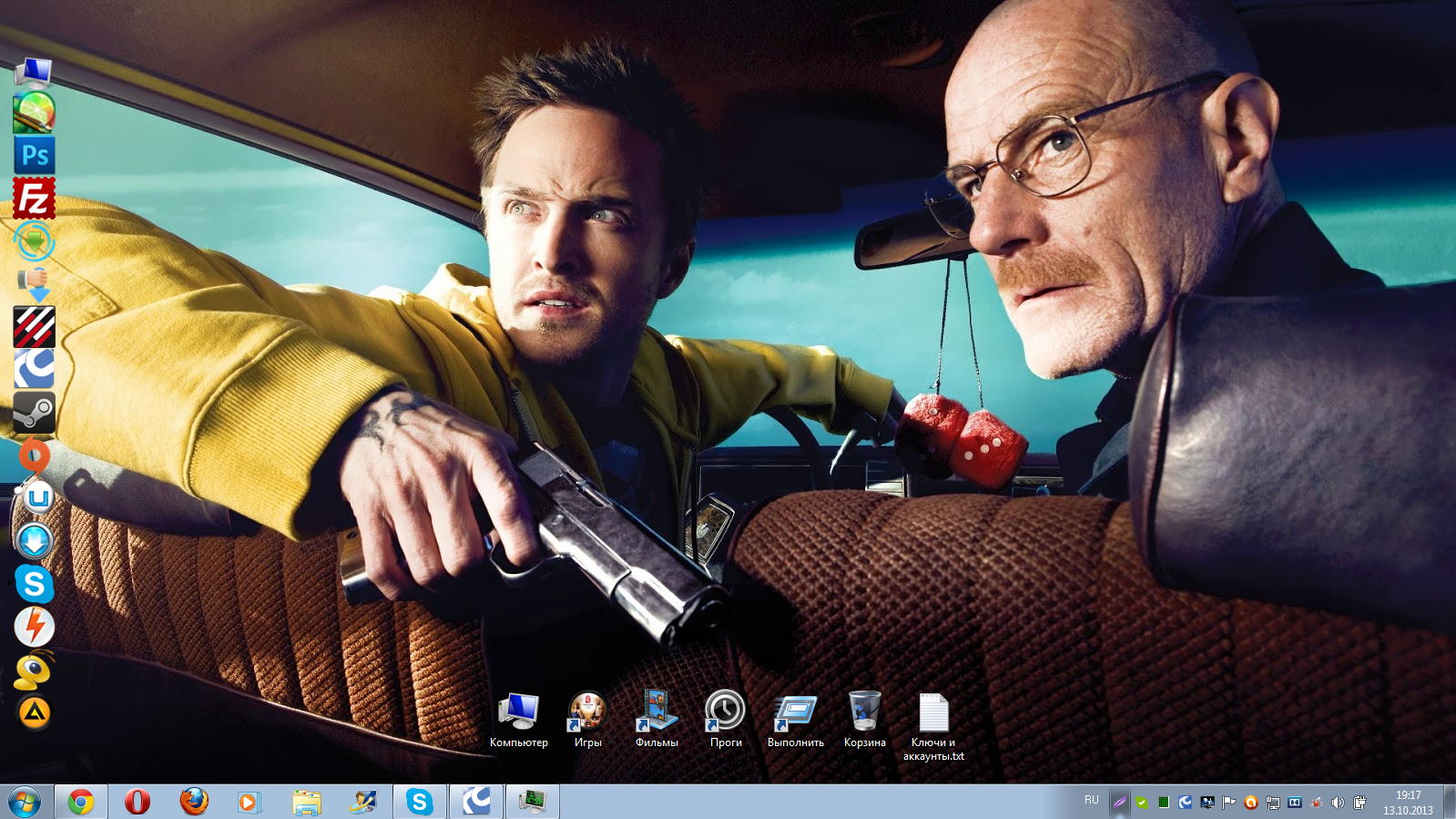The width and height of the screenshot is (1456, 819).
Task: Launch Steam from the left dock
Action: click(35, 413)
